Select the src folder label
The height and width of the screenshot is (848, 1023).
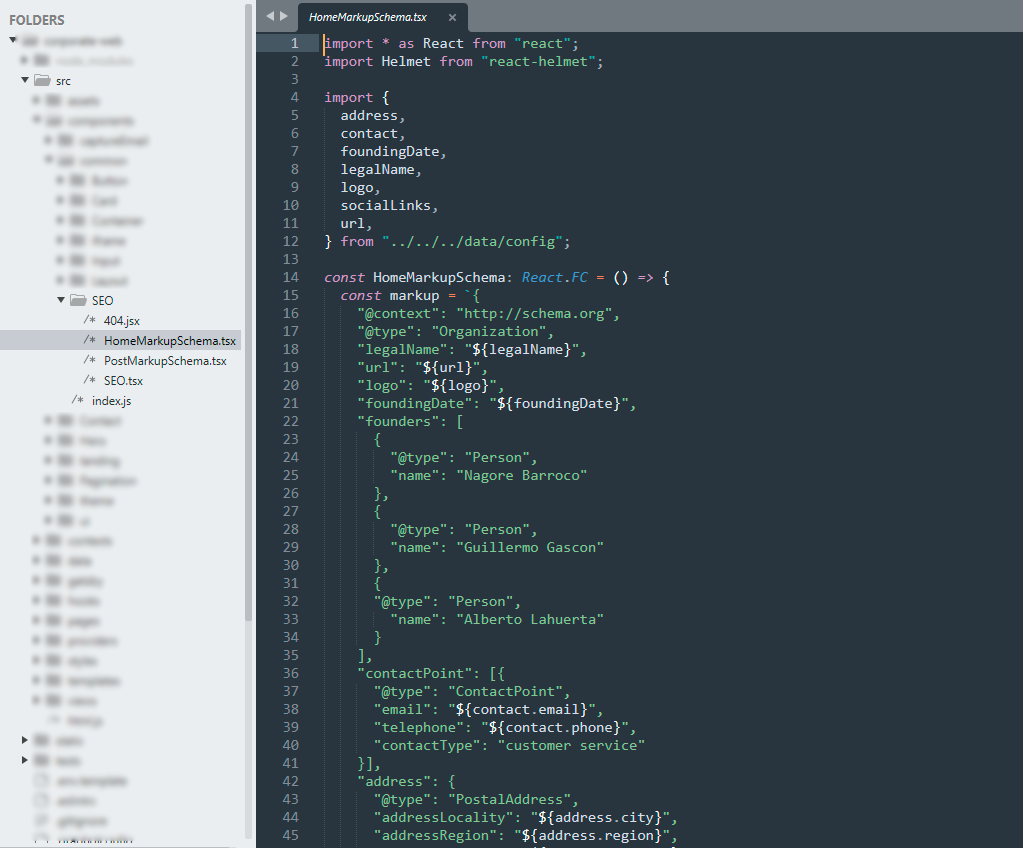63,81
